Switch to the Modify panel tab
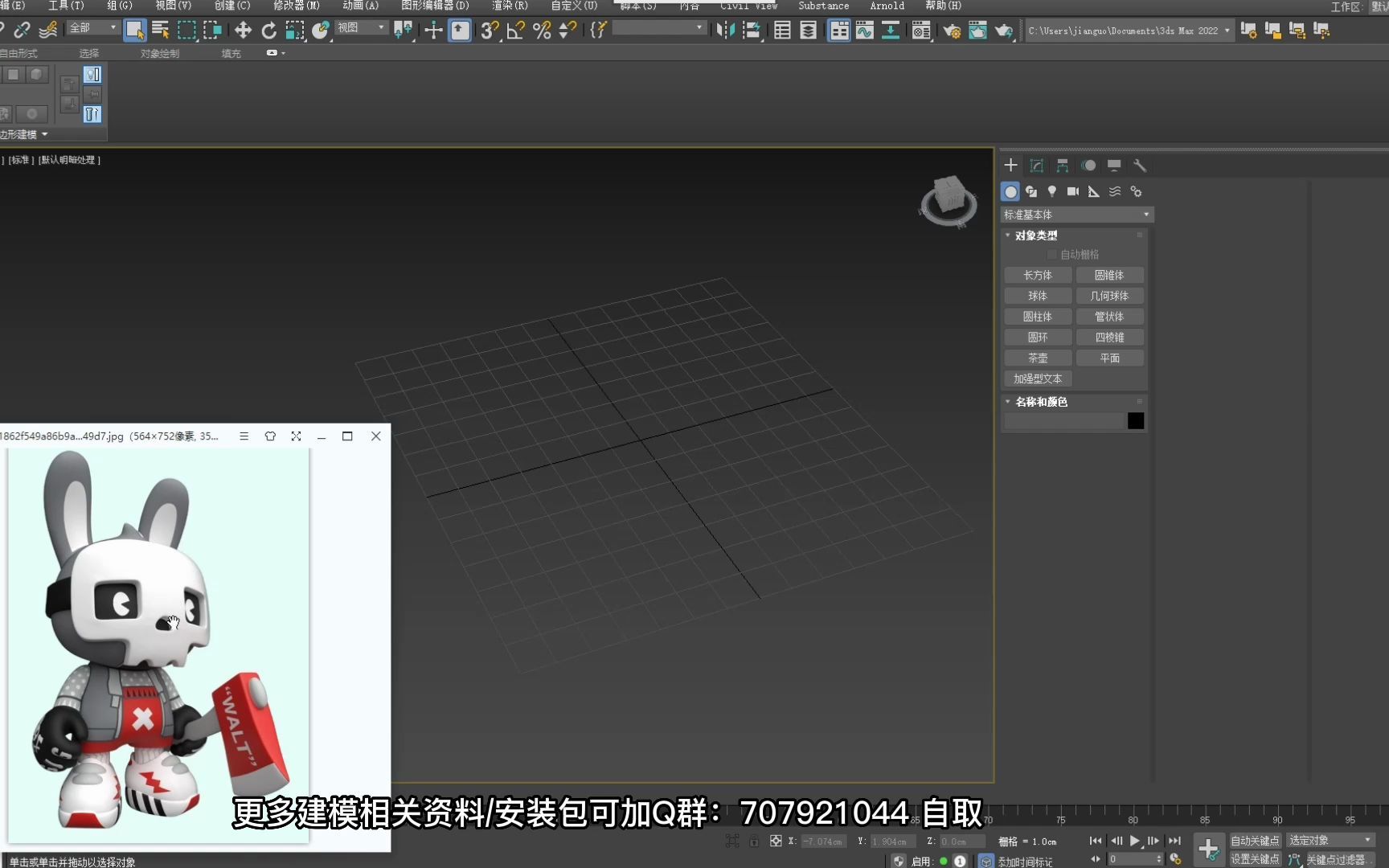This screenshot has height=868, width=1389. point(1037,166)
